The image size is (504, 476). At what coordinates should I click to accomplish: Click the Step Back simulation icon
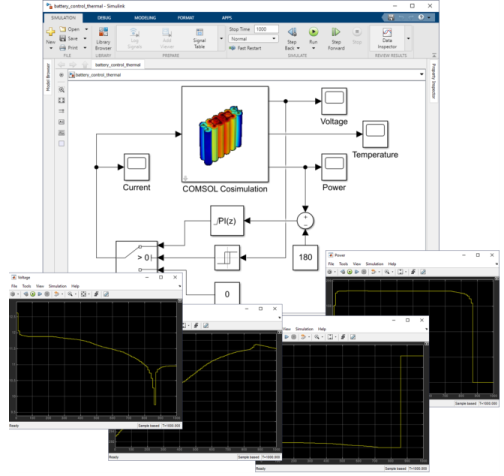[292, 32]
